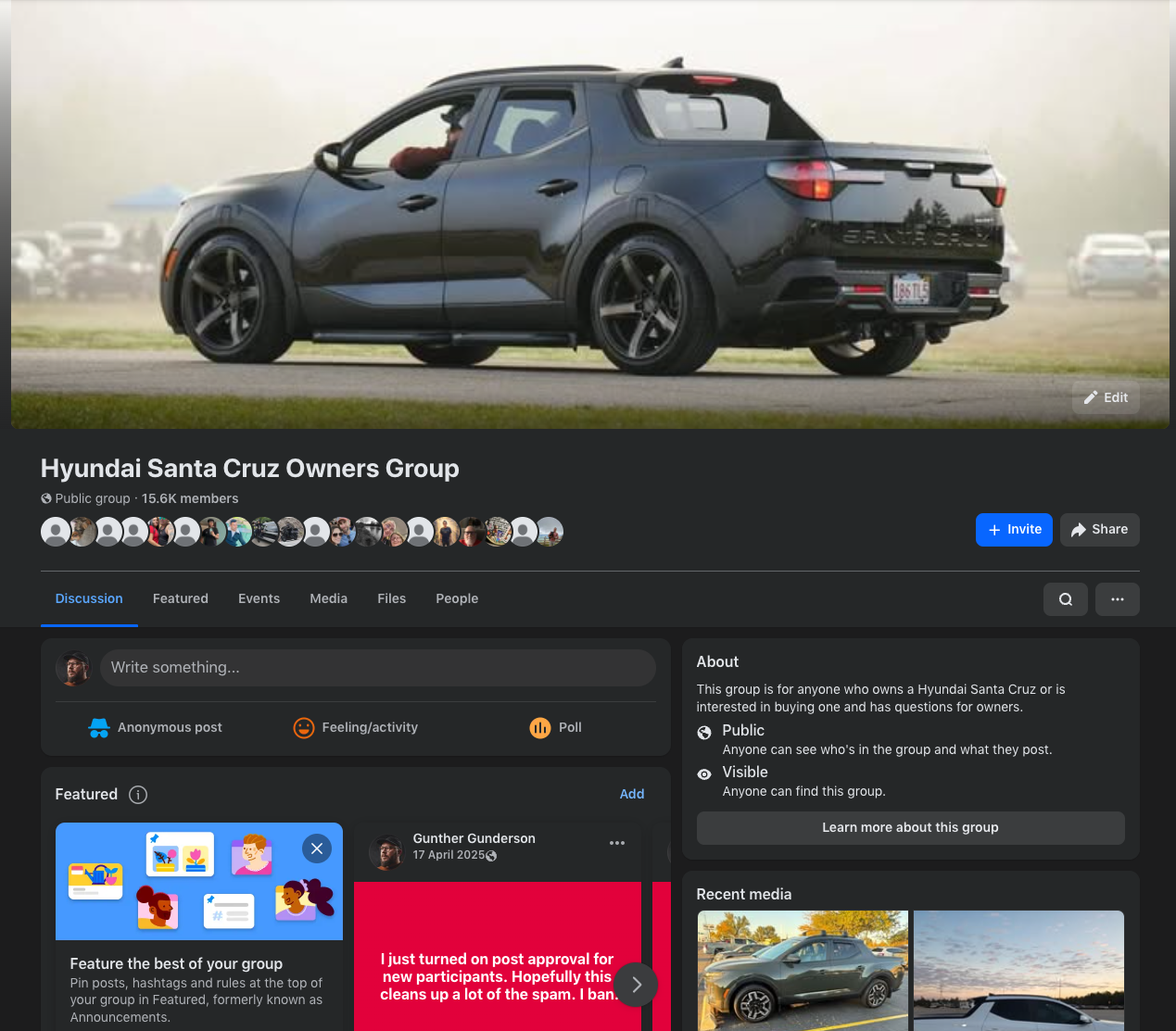Viewport: 1176px width, 1031px height.
Task: Click the Visible eye icon in About
Action: pos(704,774)
